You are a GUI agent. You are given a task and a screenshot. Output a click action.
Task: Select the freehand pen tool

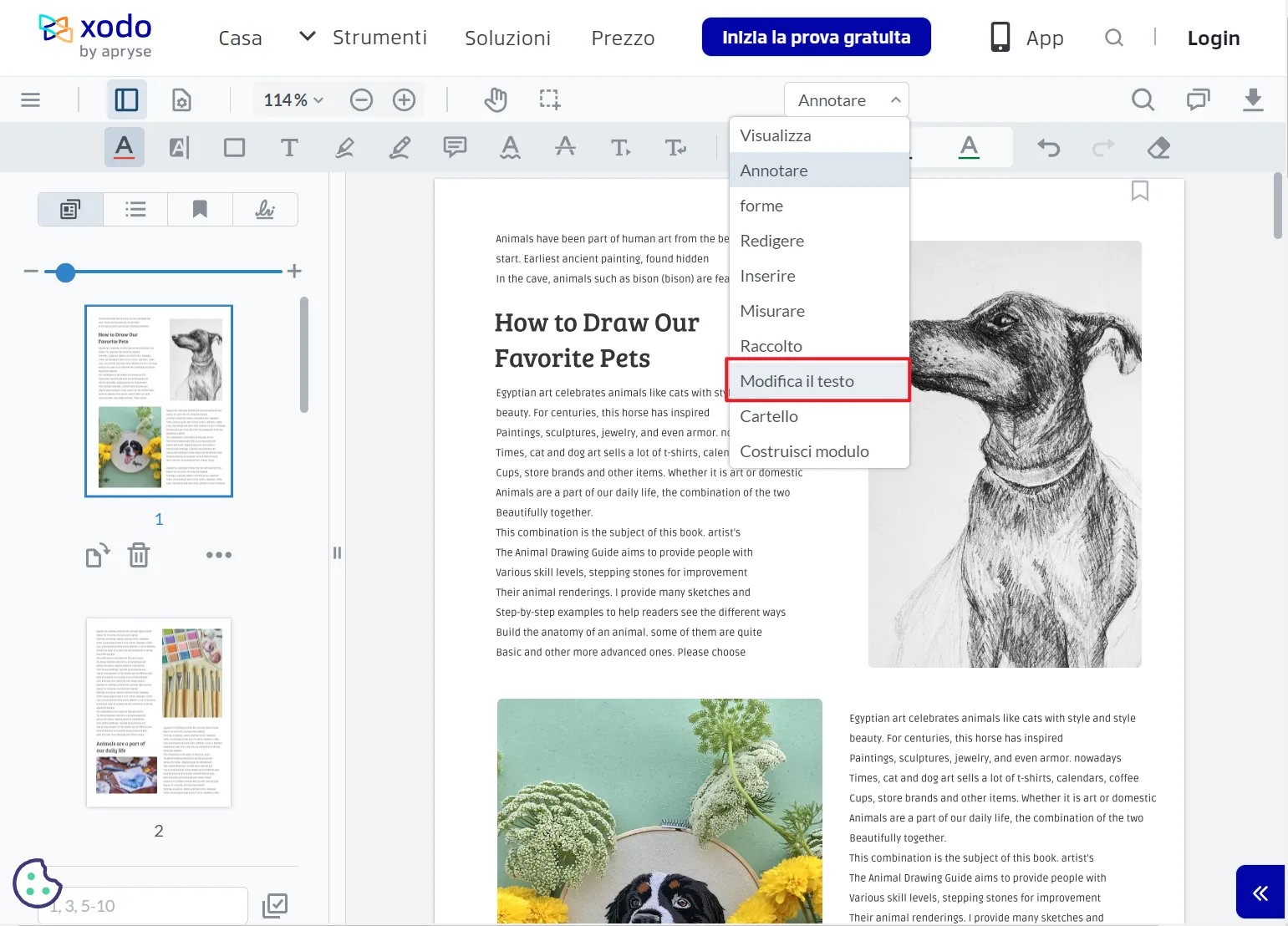(400, 148)
